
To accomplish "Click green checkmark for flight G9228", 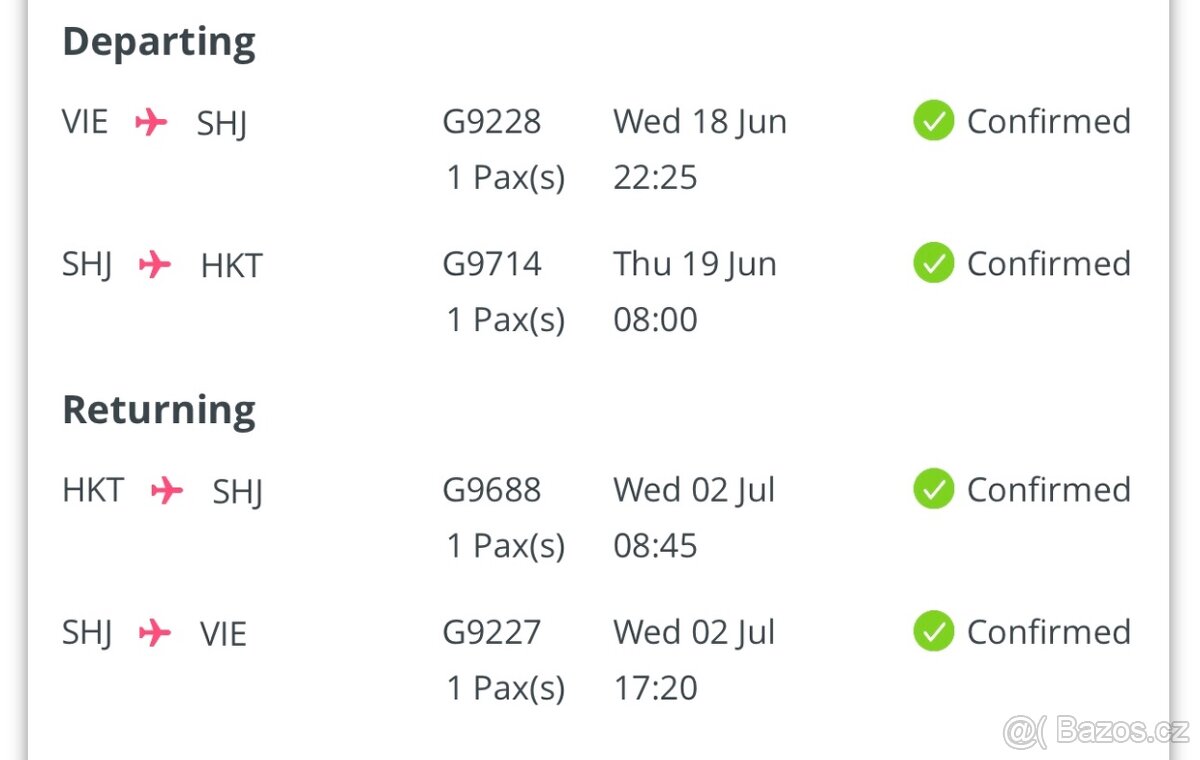I will click(933, 121).
